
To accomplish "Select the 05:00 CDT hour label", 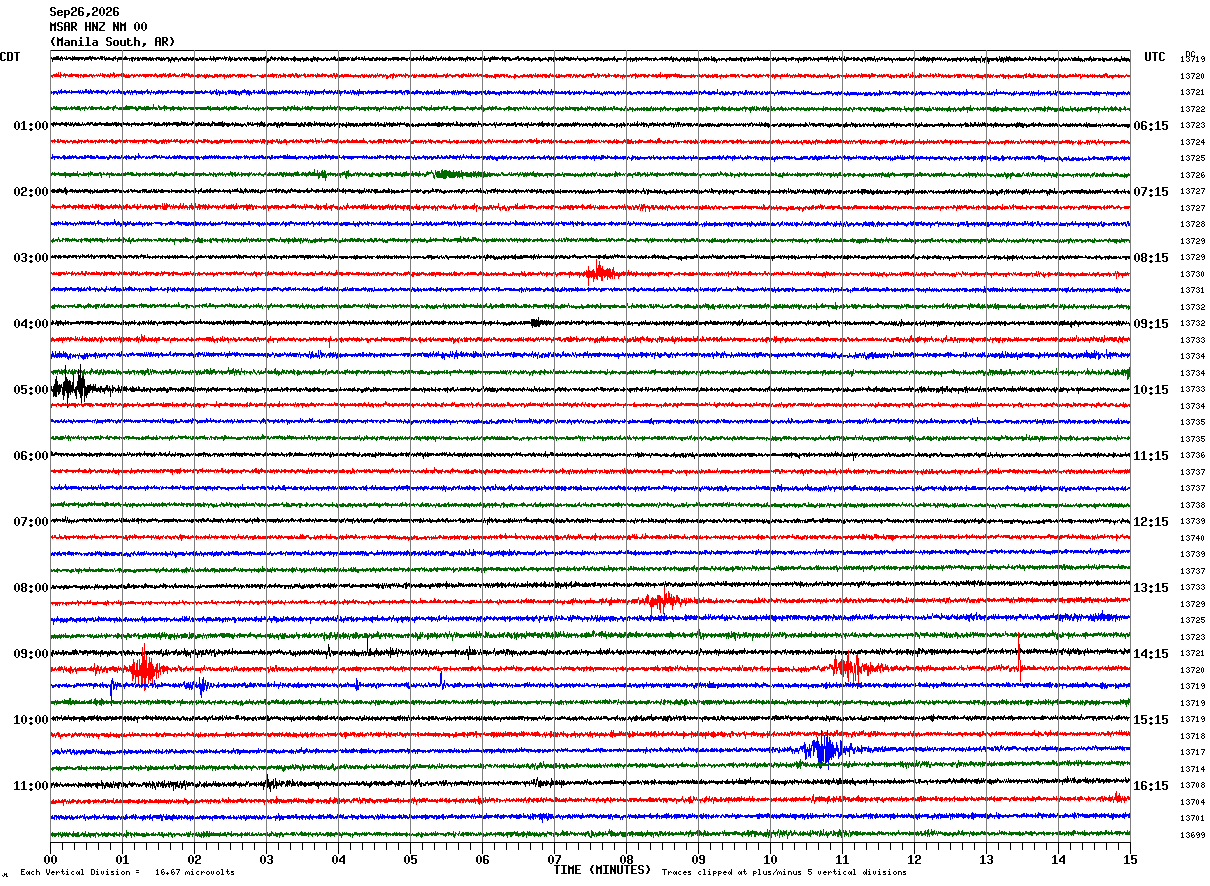I will pyautogui.click(x=31, y=390).
